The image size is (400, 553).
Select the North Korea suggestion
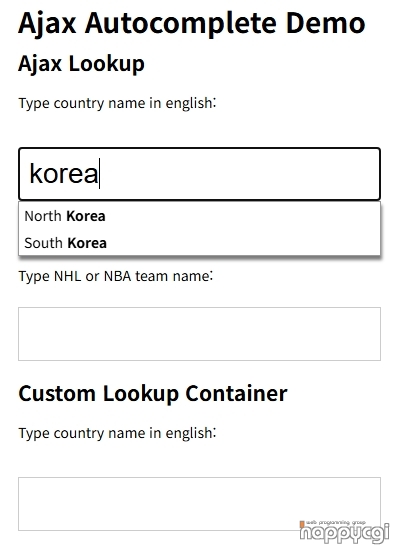[199, 216]
